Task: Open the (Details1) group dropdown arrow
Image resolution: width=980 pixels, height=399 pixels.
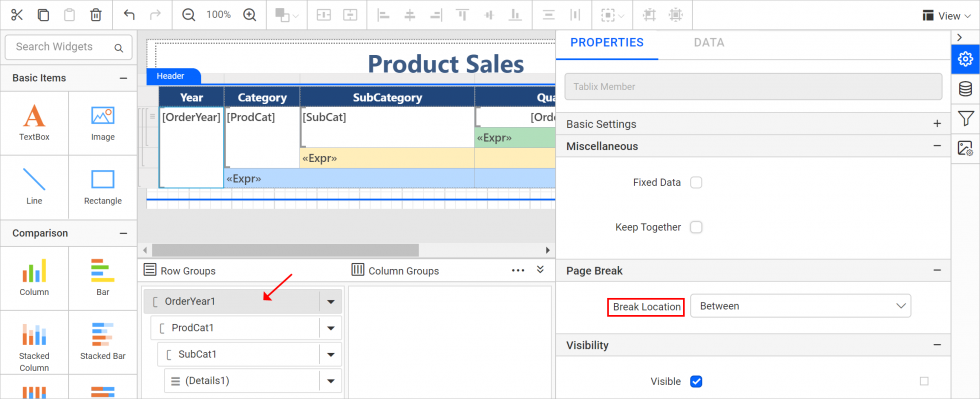Action: tap(331, 381)
